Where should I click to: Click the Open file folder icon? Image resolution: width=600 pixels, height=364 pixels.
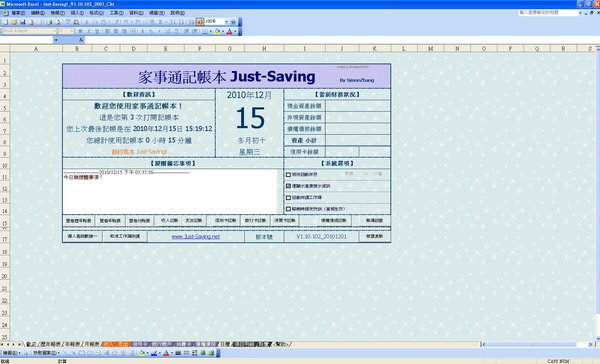(14, 22)
